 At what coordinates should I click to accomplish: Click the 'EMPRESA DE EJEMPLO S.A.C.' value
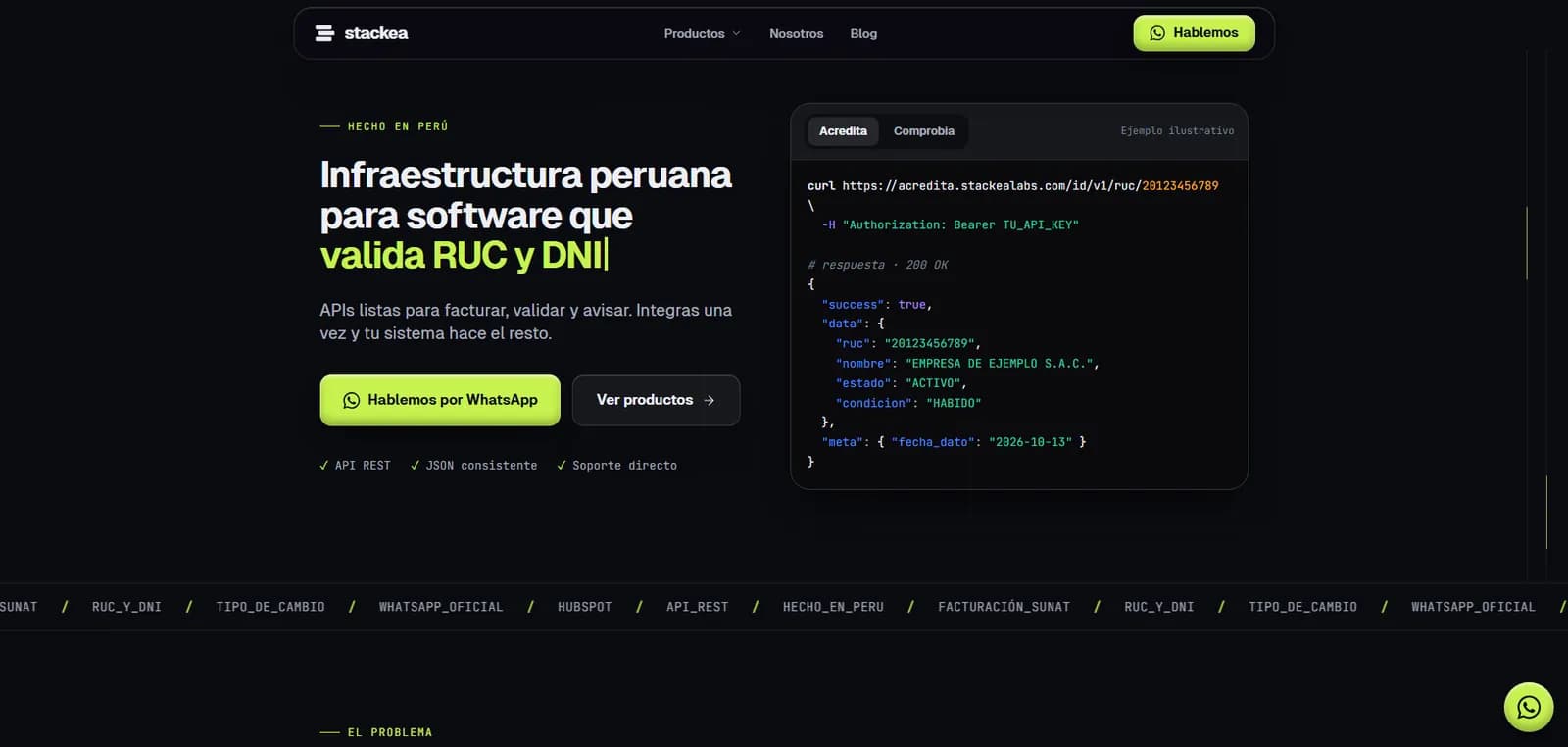pyautogui.click(x=999, y=364)
